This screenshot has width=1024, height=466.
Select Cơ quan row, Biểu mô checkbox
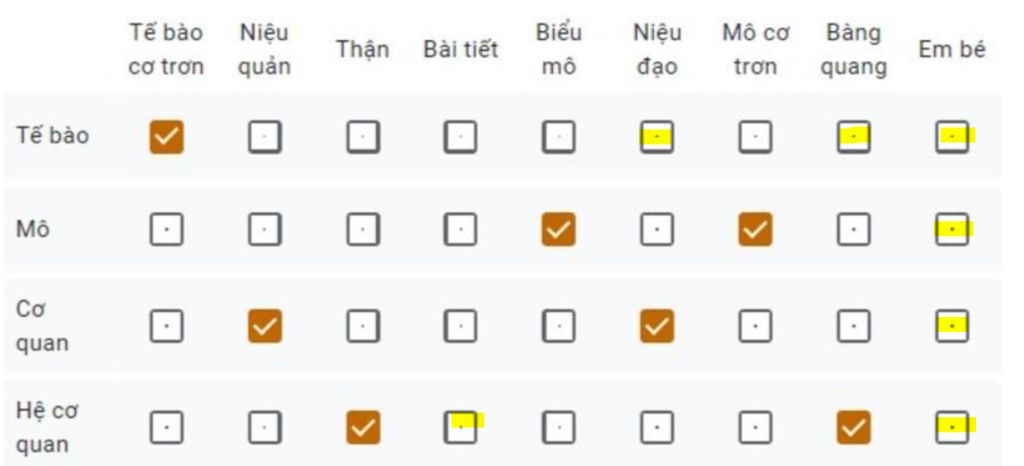pos(558,326)
